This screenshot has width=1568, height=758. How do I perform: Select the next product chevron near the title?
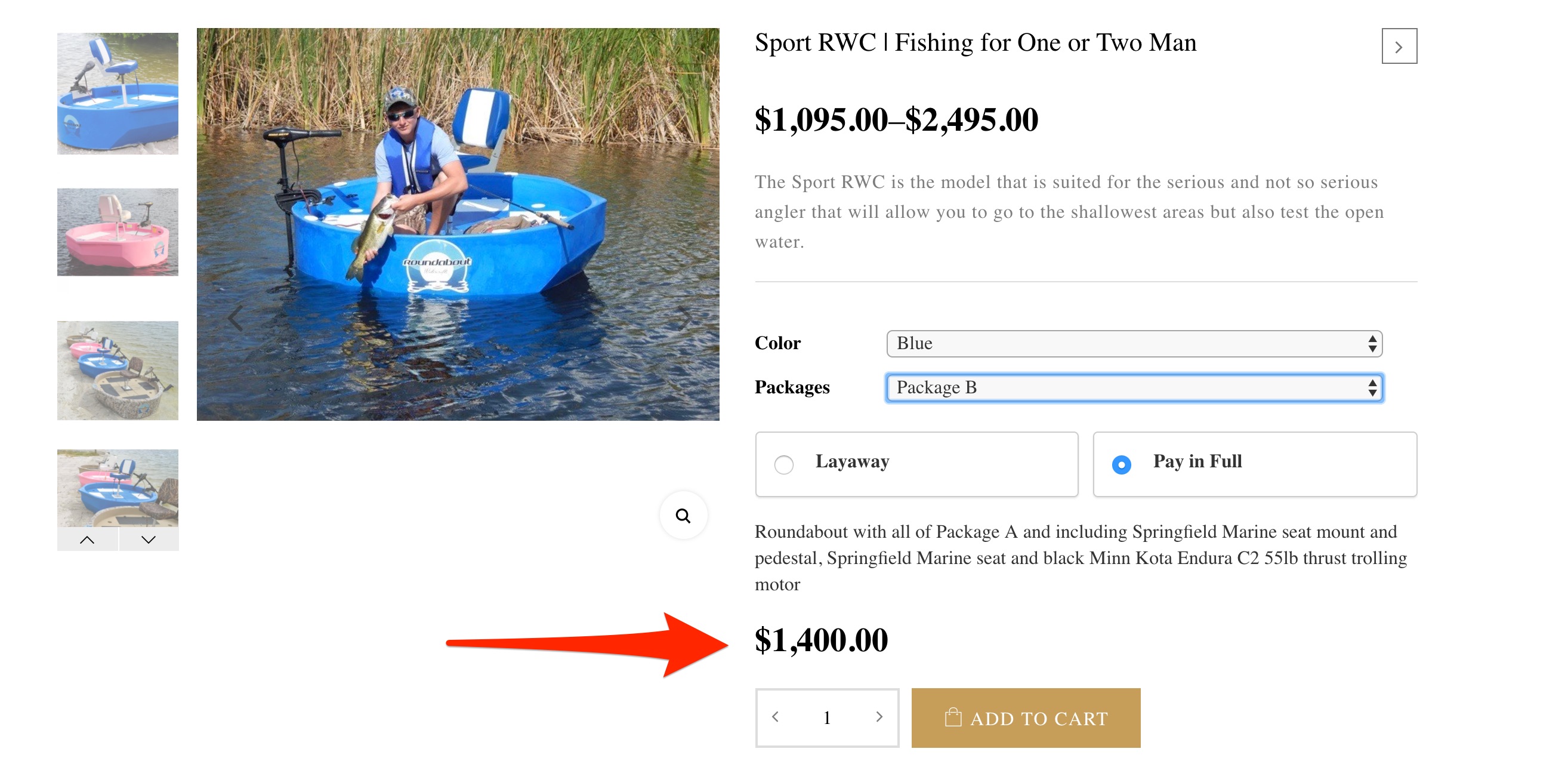(1399, 46)
